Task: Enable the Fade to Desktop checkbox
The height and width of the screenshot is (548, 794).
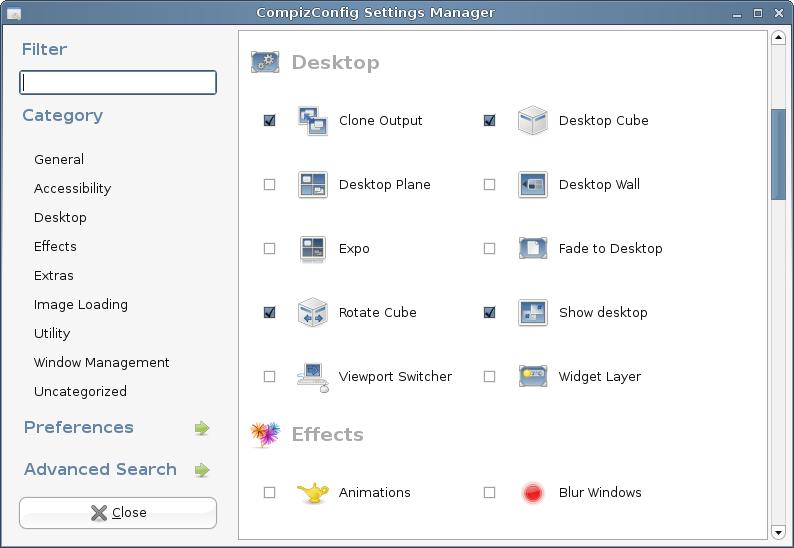Action: 489,249
